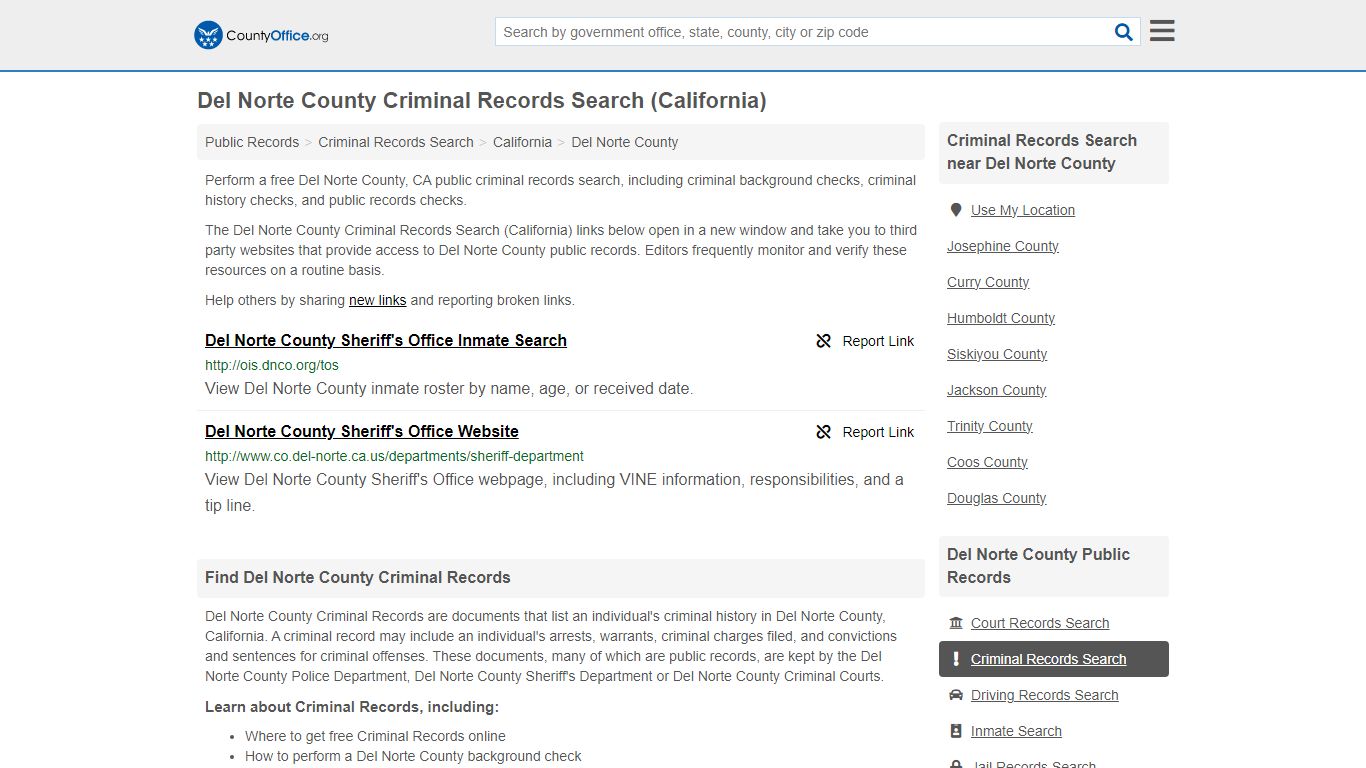Viewport: 1366px width, 768px height.
Task: Open Jackson County
Action: pyautogui.click(x=997, y=390)
